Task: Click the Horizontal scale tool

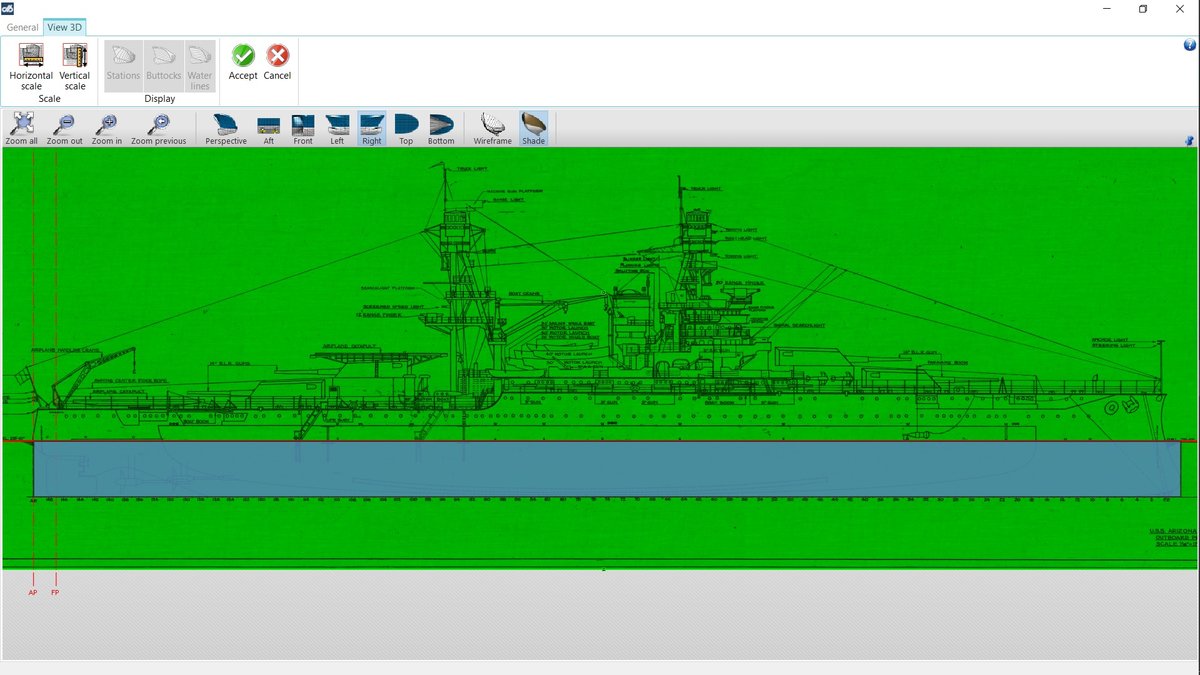Action: pos(31,66)
